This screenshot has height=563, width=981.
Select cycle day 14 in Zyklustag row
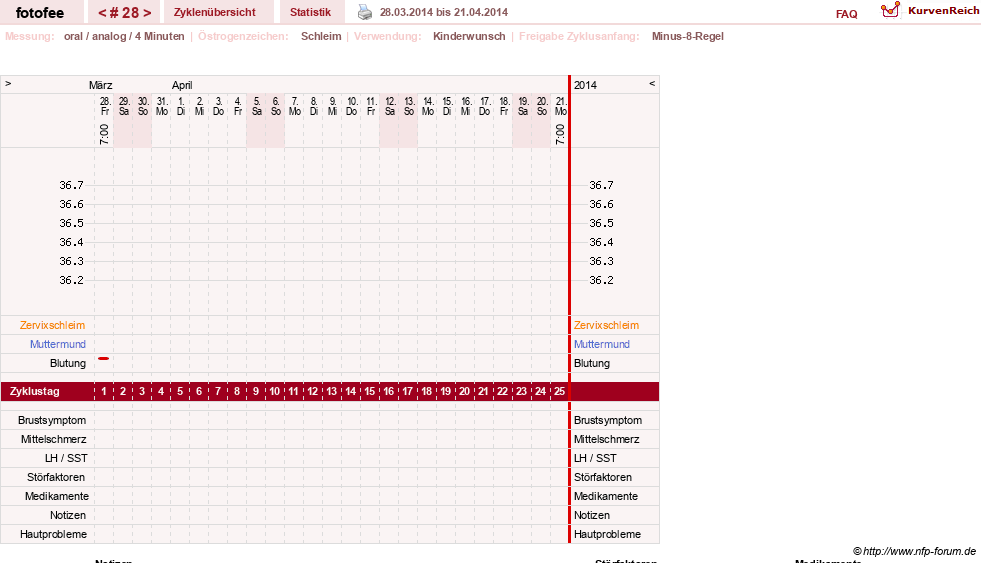tap(351, 392)
